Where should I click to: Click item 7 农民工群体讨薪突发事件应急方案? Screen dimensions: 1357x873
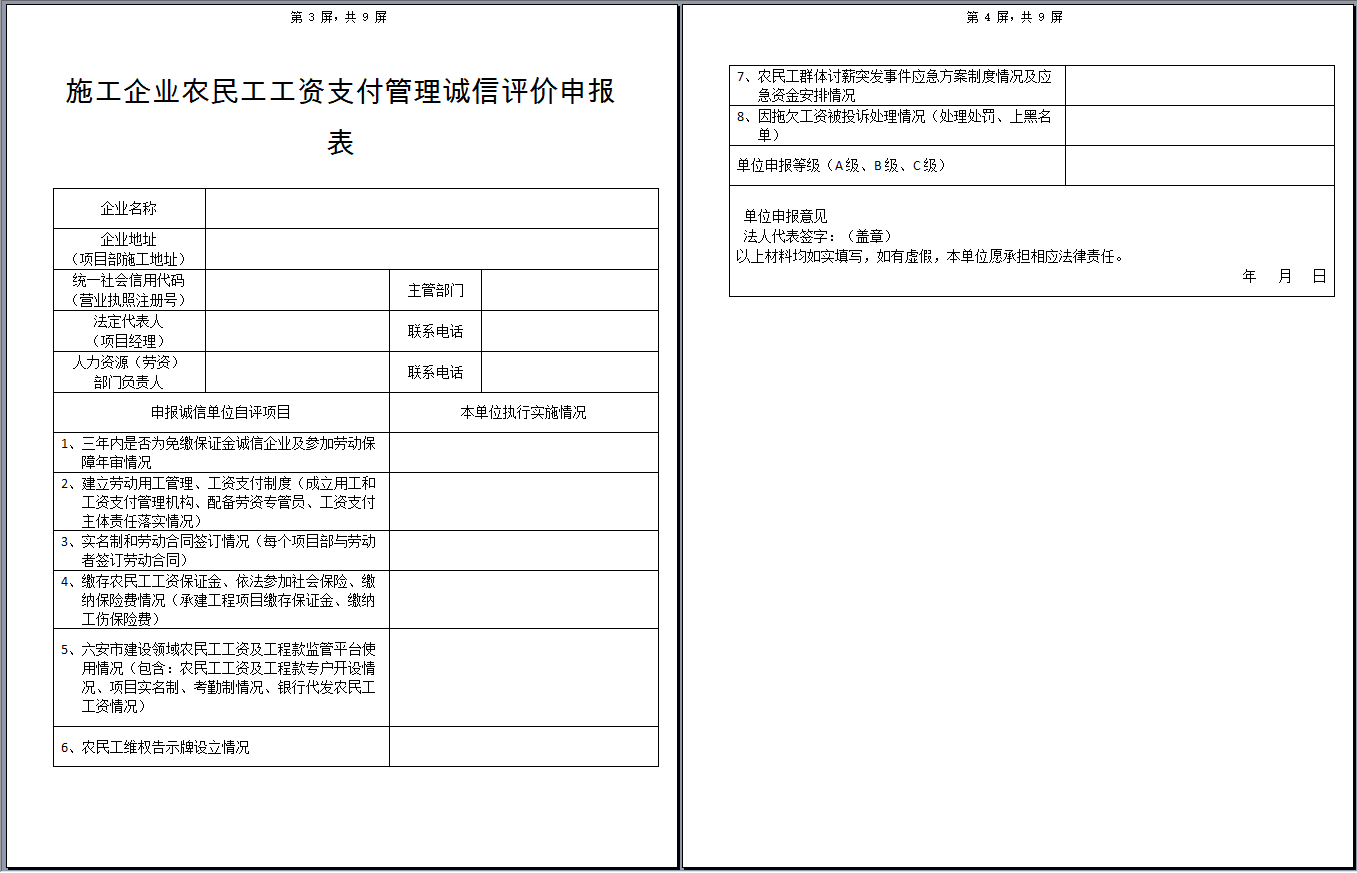click(x=898, y=86)
